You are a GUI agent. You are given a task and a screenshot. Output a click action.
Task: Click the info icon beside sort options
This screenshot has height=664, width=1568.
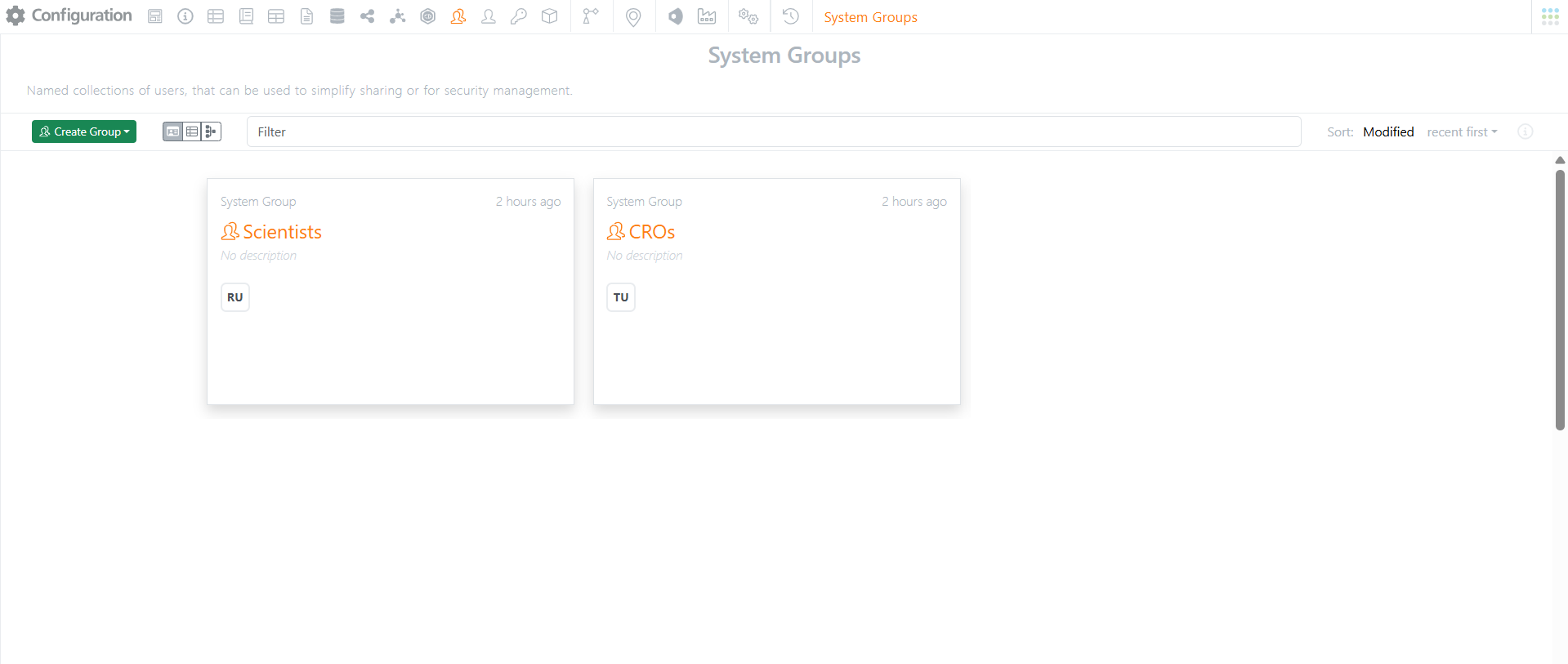click(1526, 131)
